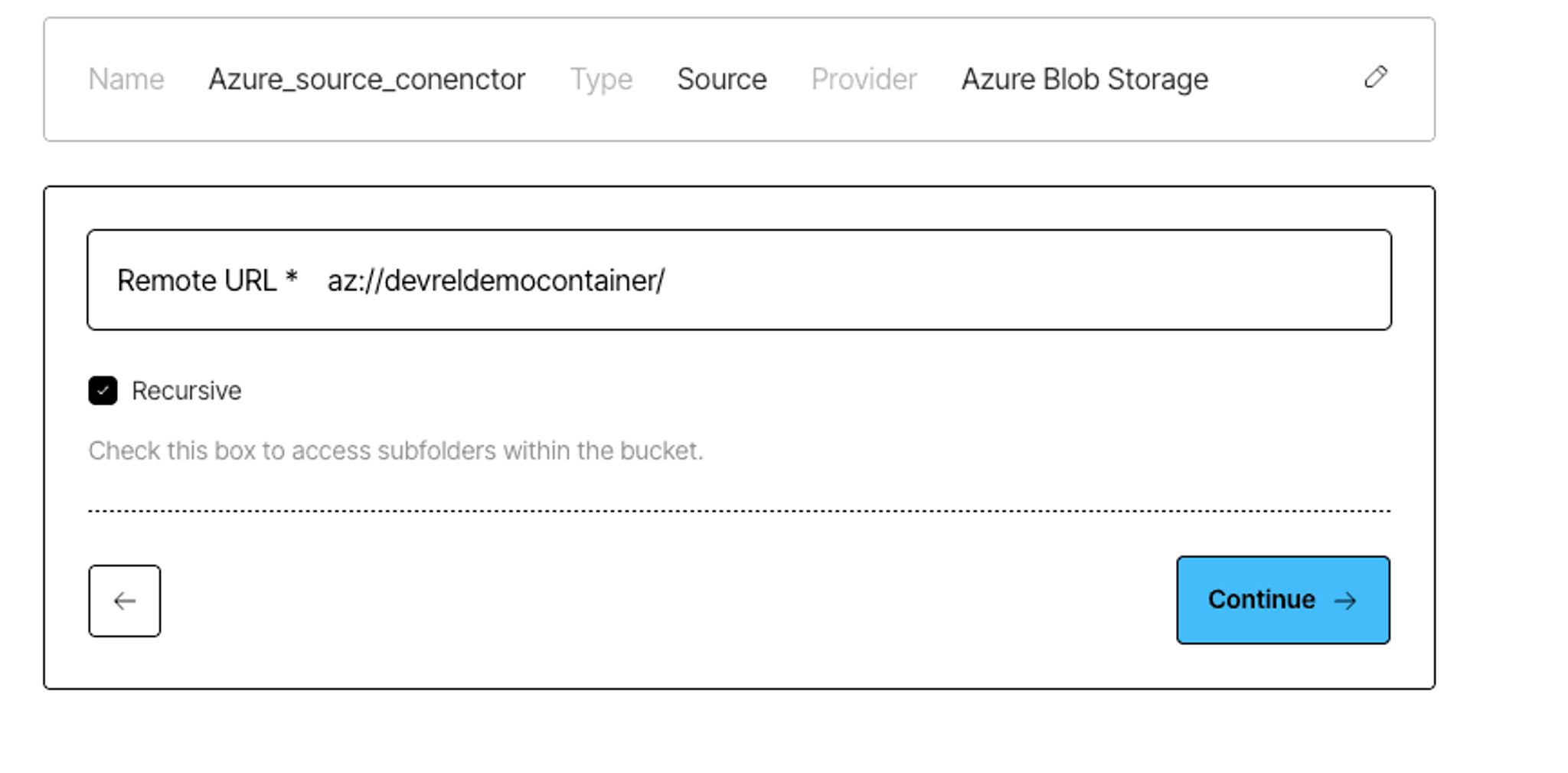Click the Continue button
This screenshot has width=1568, height=773.
[1283, 600]
